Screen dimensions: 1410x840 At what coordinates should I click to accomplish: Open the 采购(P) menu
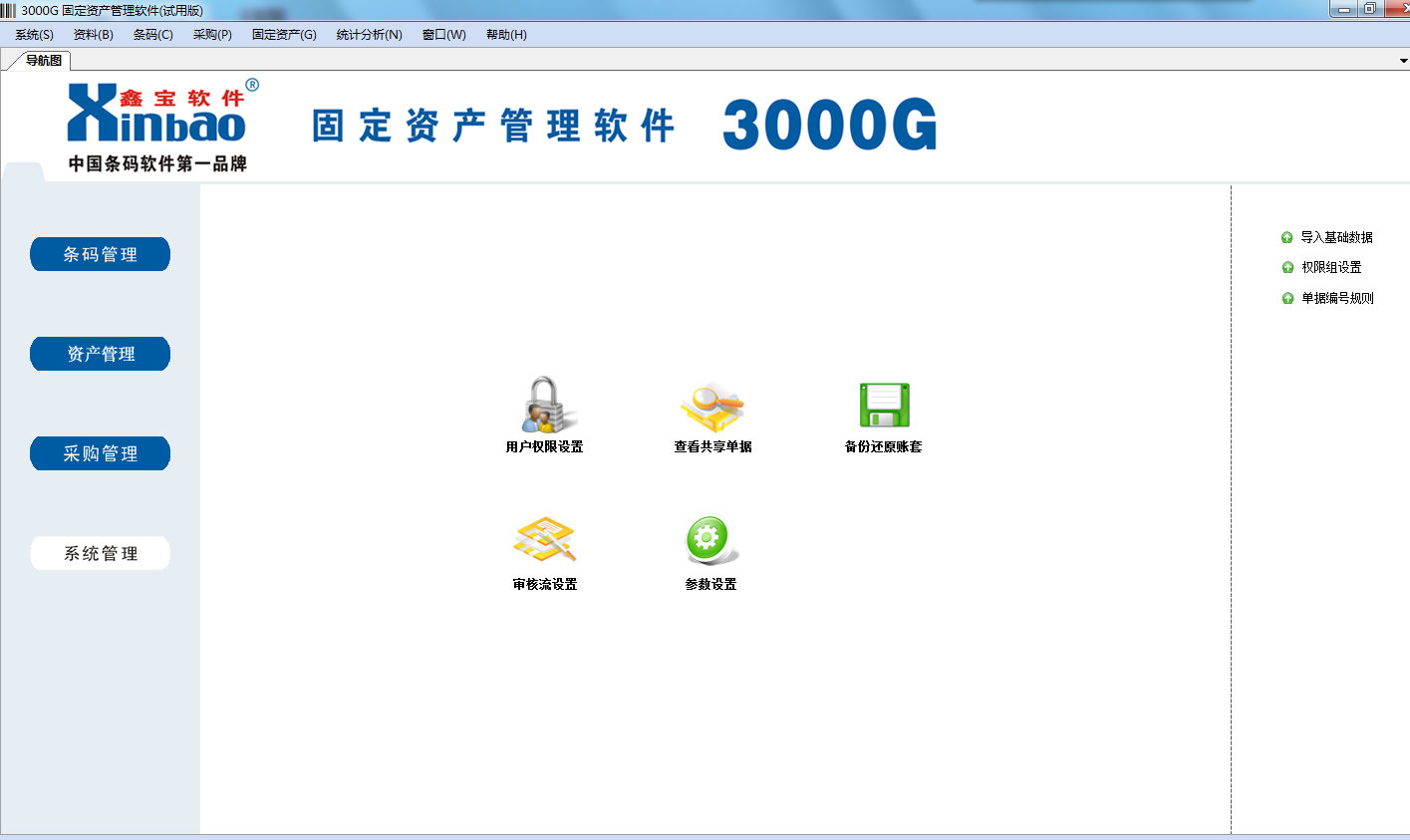pyautogui.click(x=212, y=35)
